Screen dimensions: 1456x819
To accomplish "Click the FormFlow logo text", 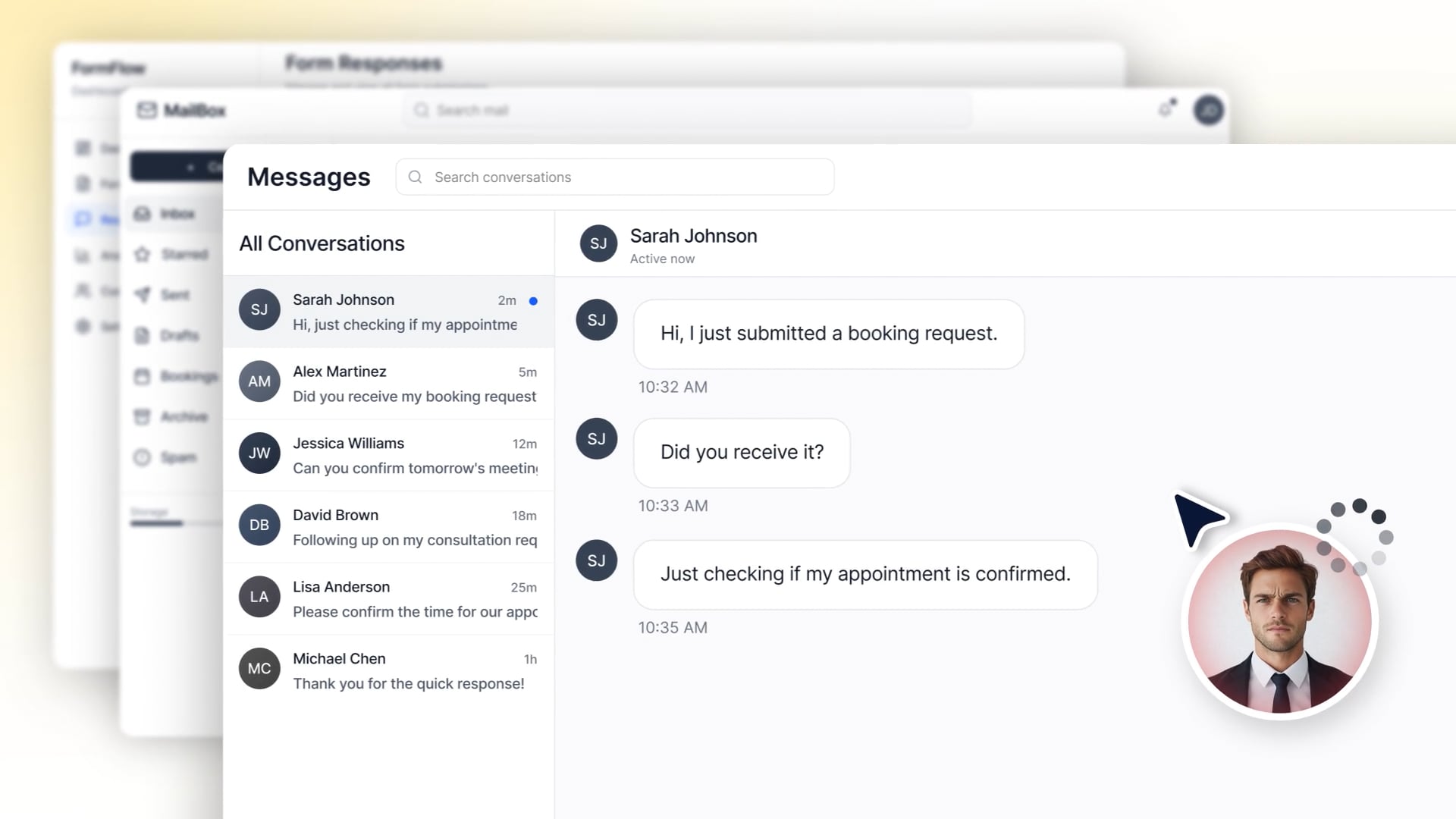I will (108, 67).
